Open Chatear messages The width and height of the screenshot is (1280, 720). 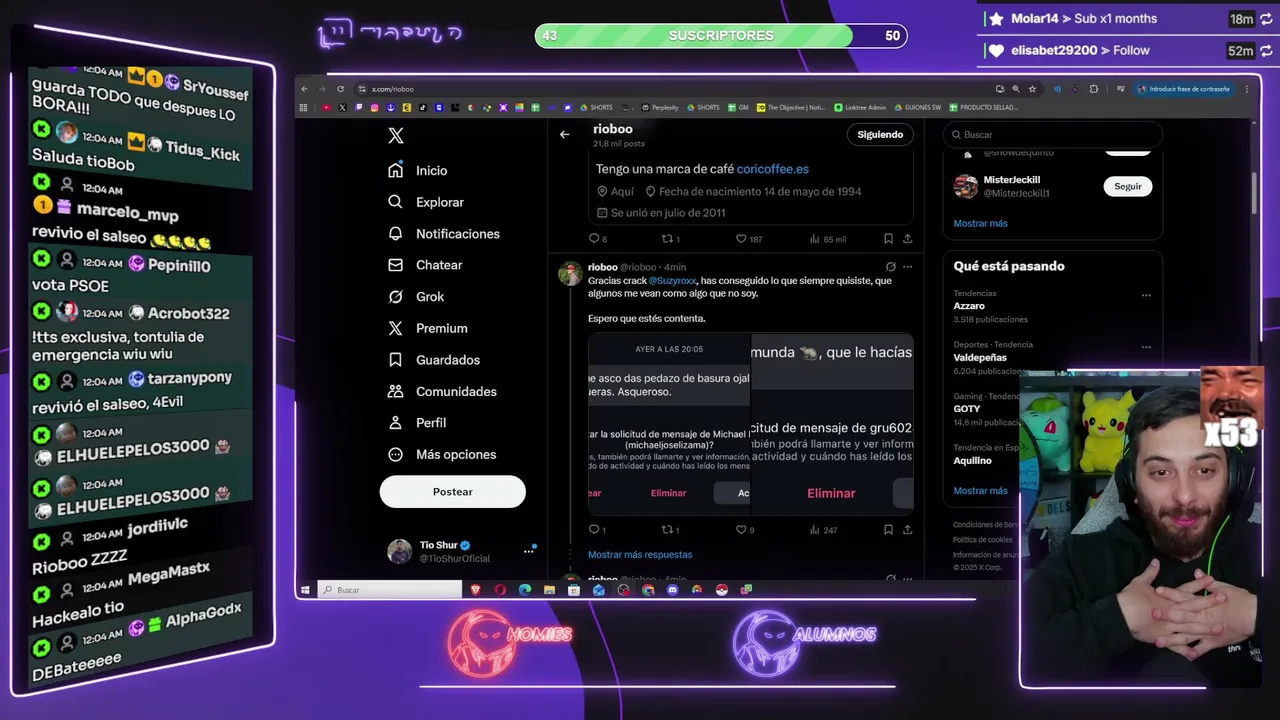(425, 265)
